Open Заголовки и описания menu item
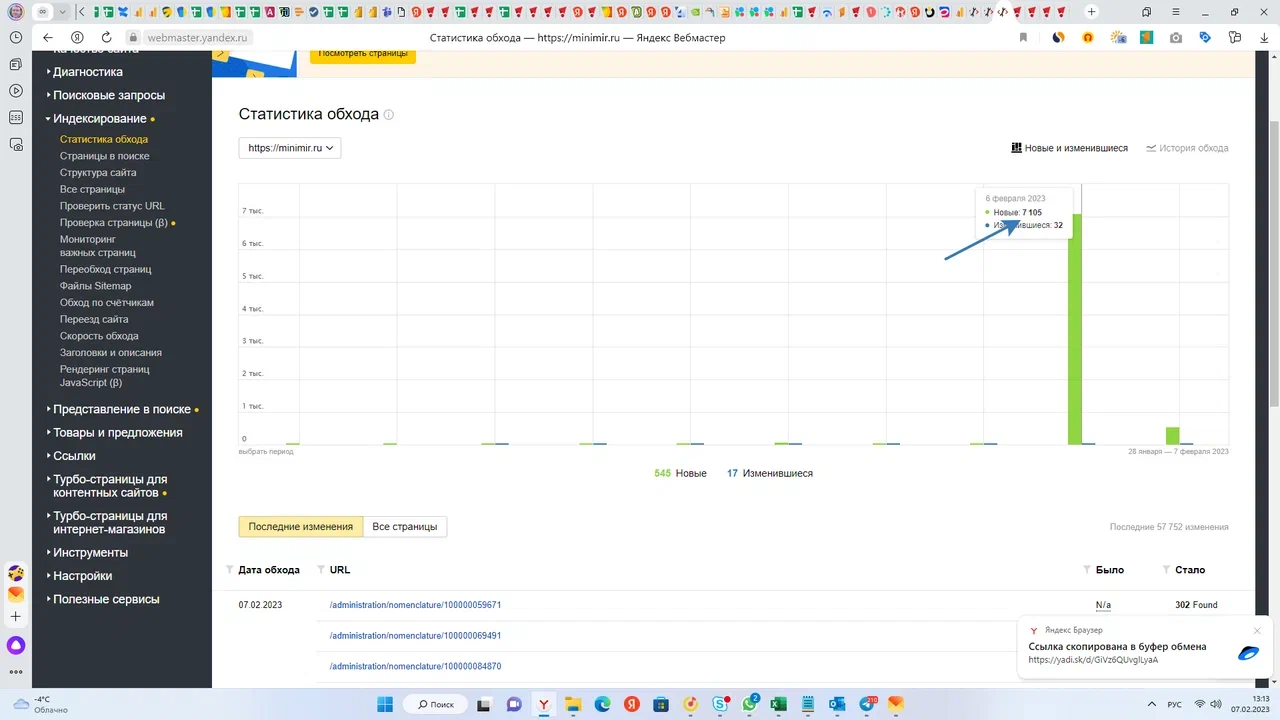The width and height of the screenshot is (1280, 720). pos(111,353)
